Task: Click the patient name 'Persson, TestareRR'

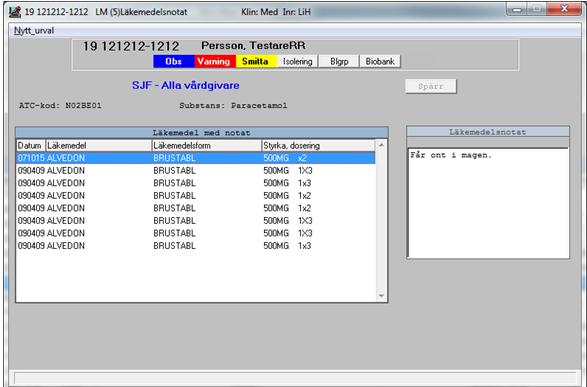Action: (x=253, y=46)
